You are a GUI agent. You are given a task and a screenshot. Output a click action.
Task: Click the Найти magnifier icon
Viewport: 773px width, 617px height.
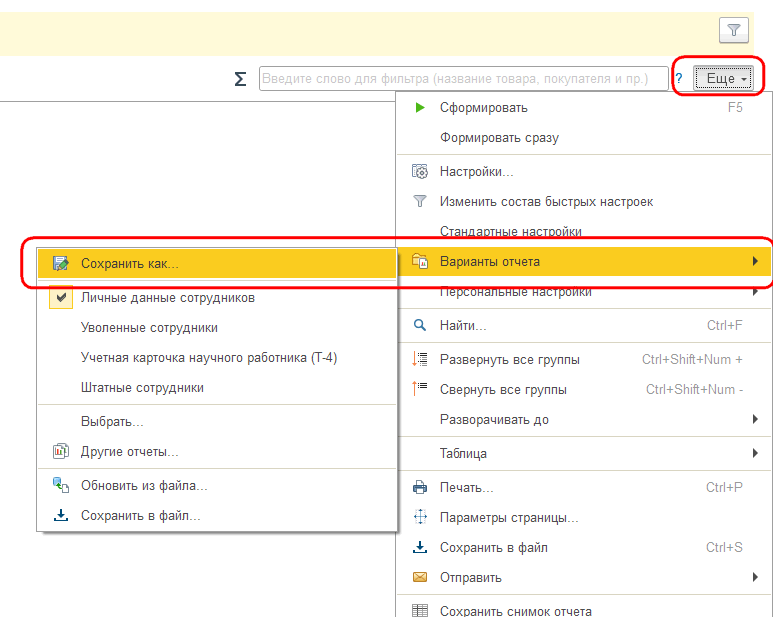tap(420, 325)
